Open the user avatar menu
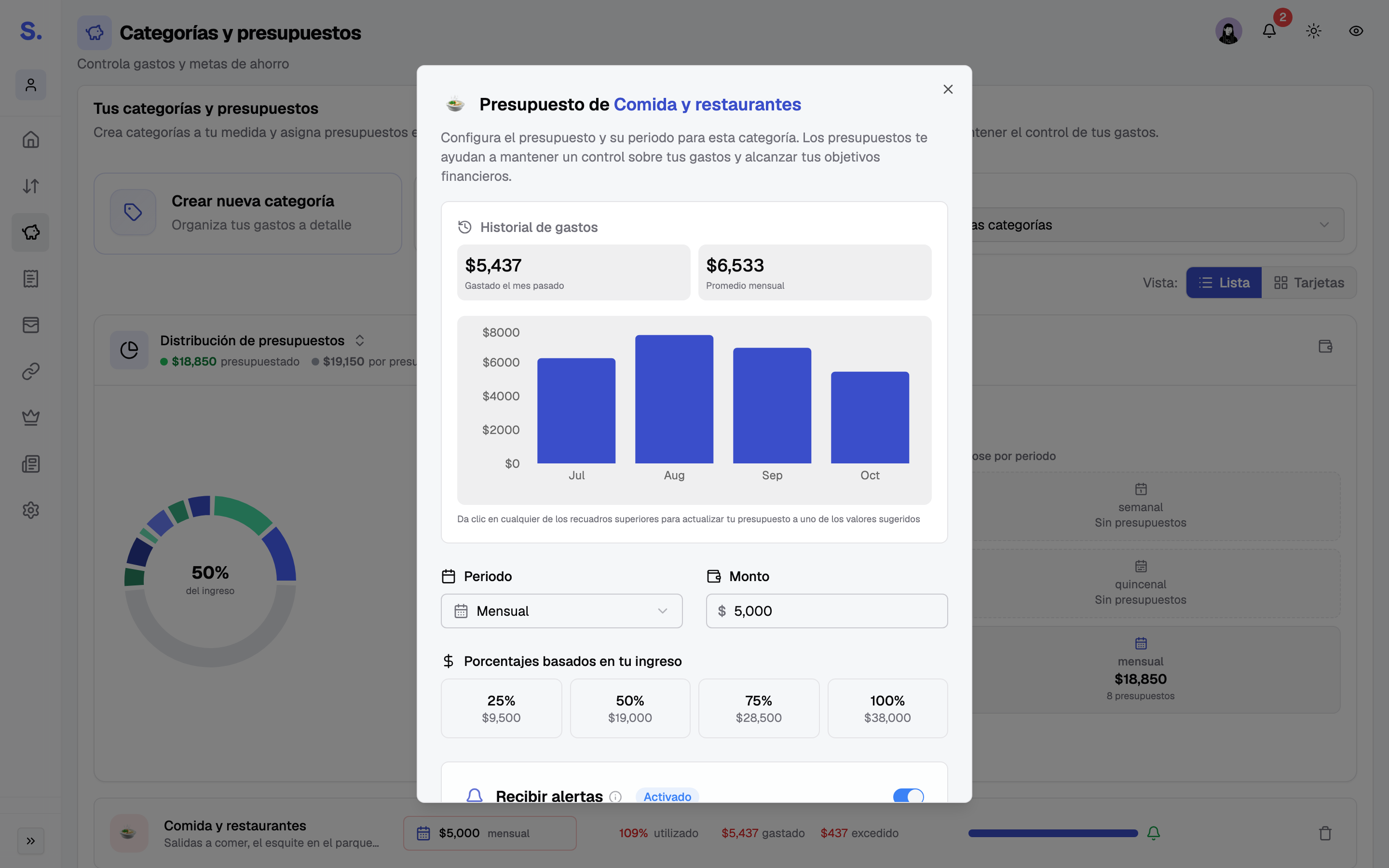The width and height of the screenshot is (1389, 868). point(1229,31)
